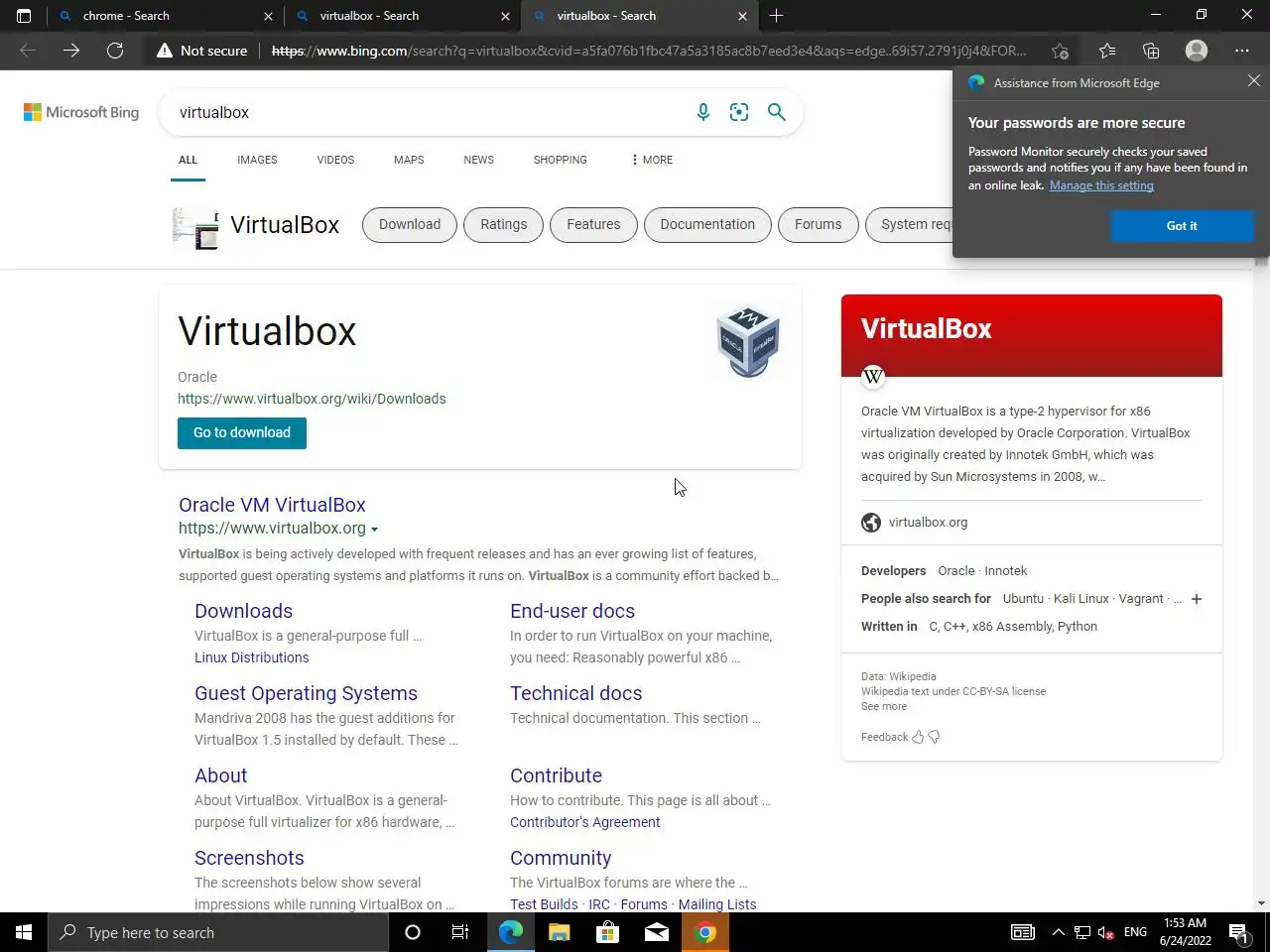Open File Explorer from taskbar
The width and height of the screenshot is (1270, 952).
click(x=560, y=932)
